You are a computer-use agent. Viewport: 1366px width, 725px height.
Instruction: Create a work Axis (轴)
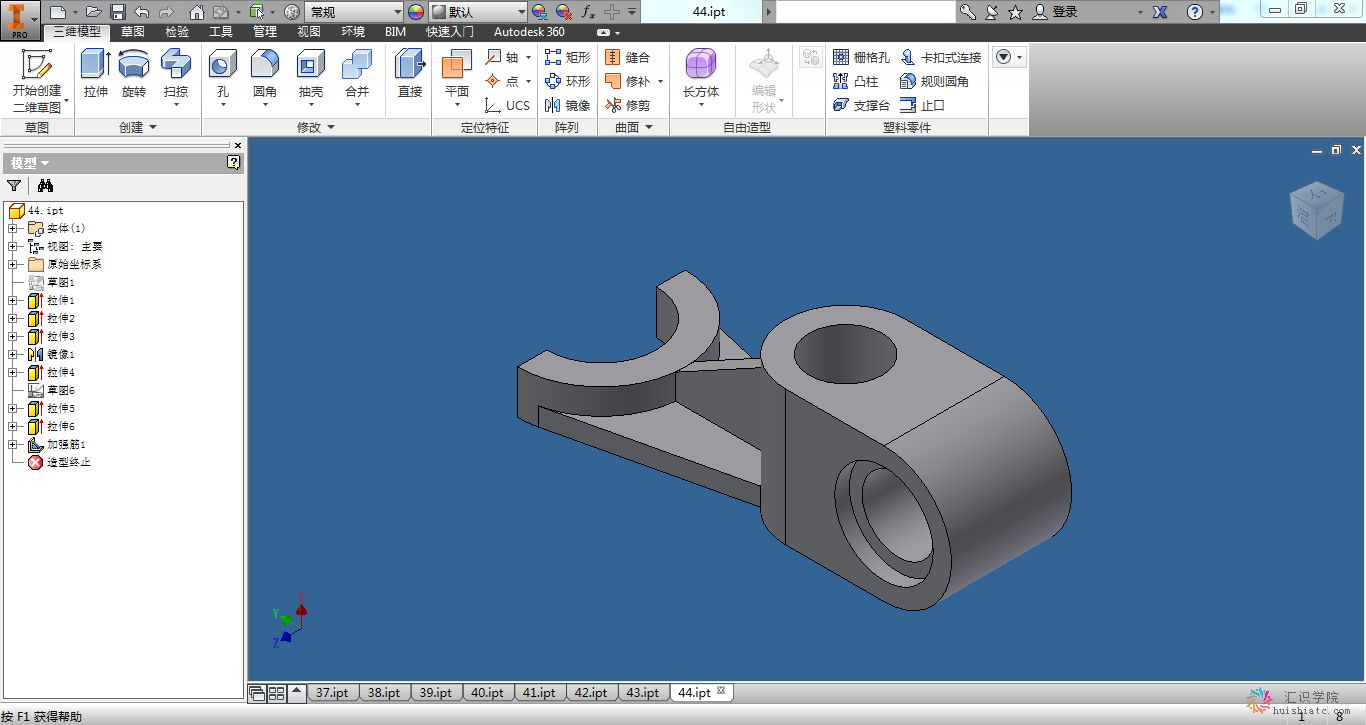[x=503, y=57]
